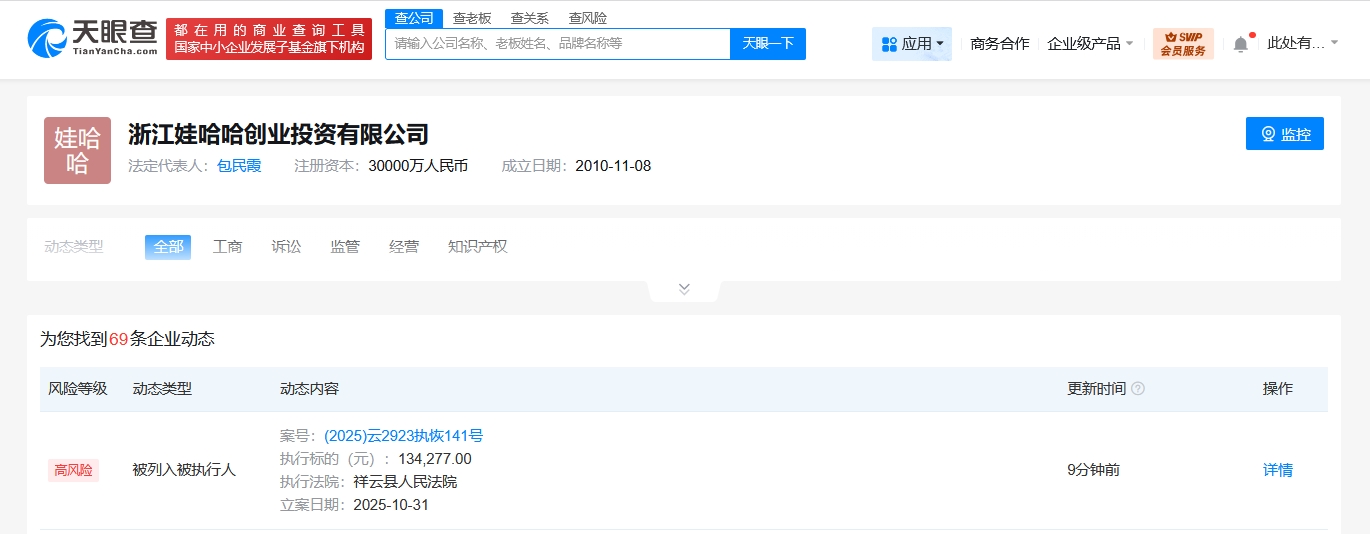Viewport: 1370px width, 534px height.
Task: Expand the filter panel with double chevron
Action: click(x=684, y=289)
